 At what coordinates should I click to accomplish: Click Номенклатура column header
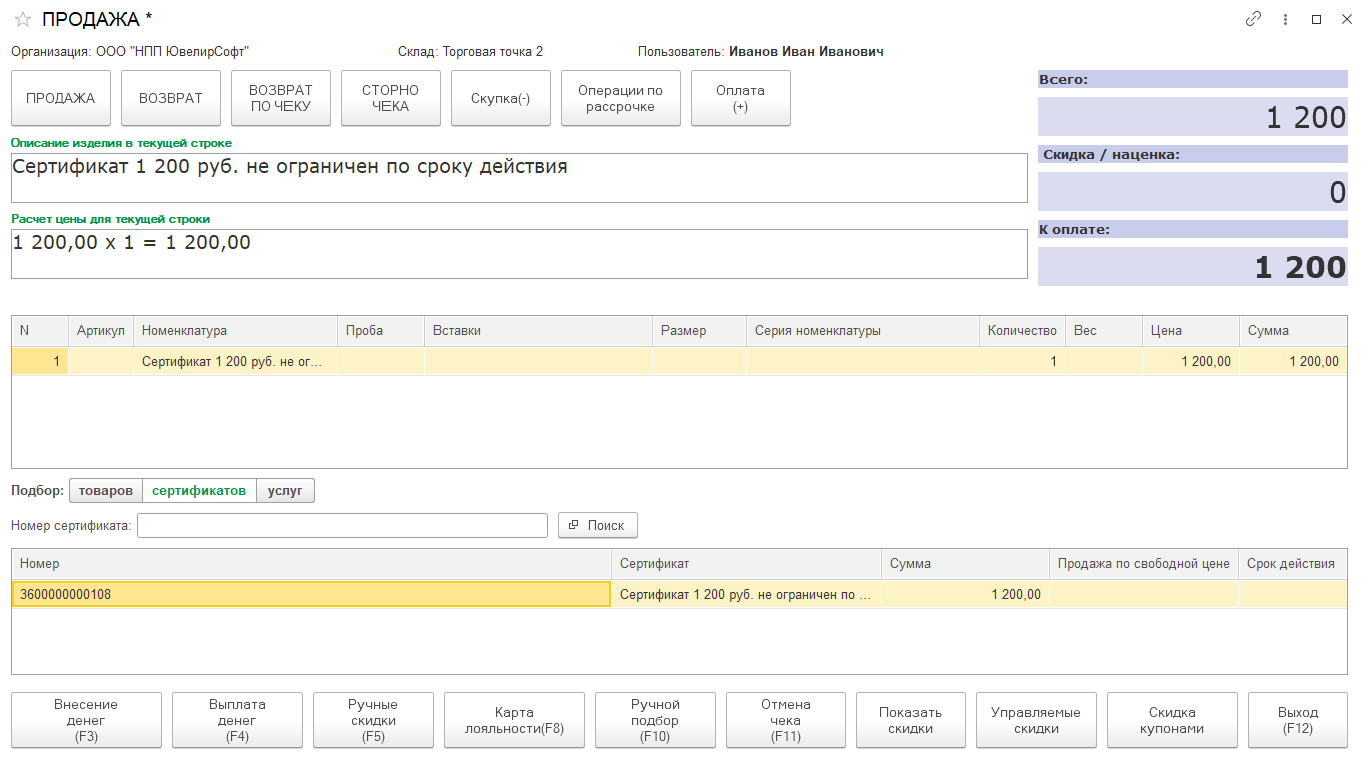pyautogui.click(x=235, y=331)
